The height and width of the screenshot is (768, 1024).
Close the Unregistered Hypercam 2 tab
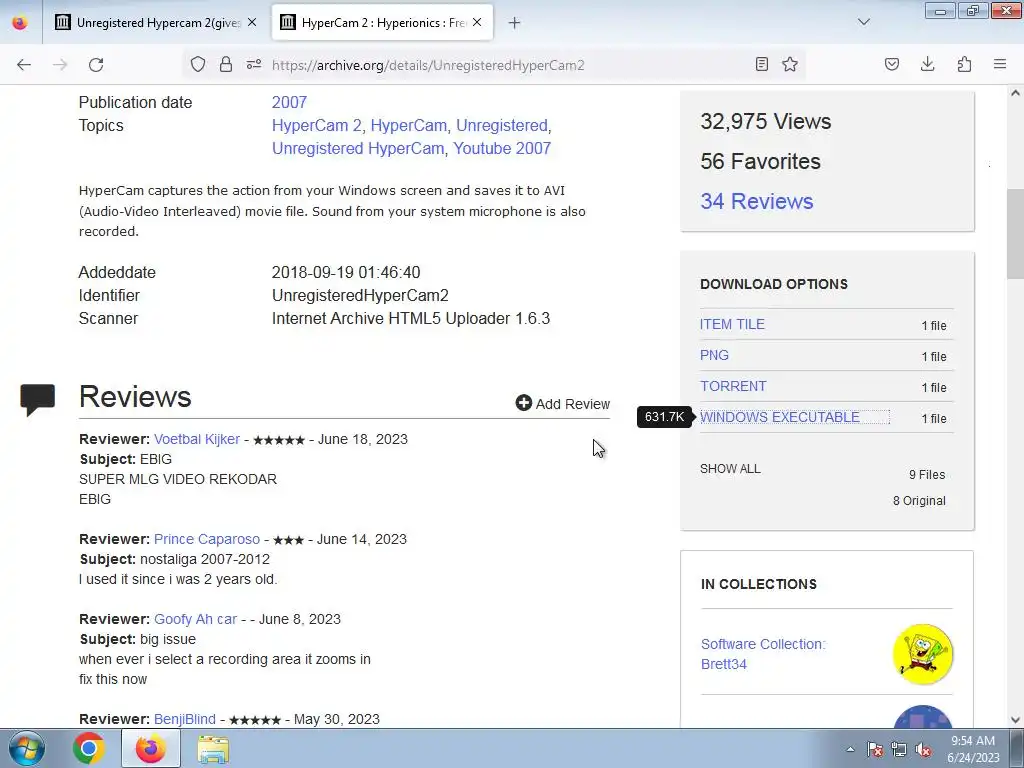click(x=252, y=22)
